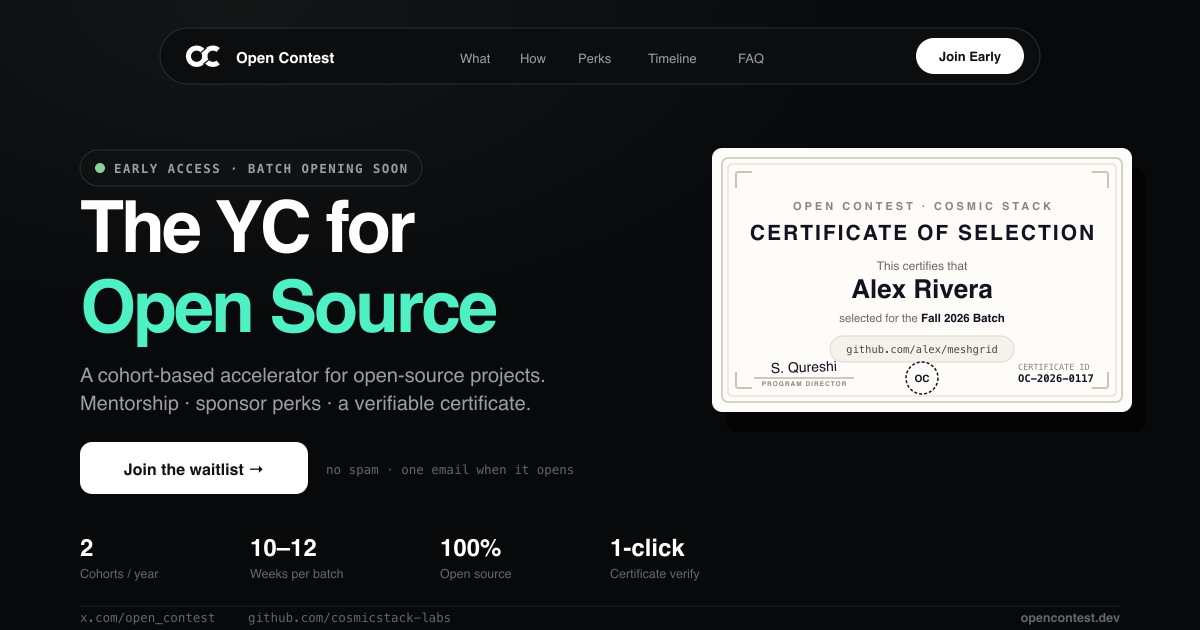Click the green Open Source headline text
The image size is (1200, 630).
coord(289,306)
